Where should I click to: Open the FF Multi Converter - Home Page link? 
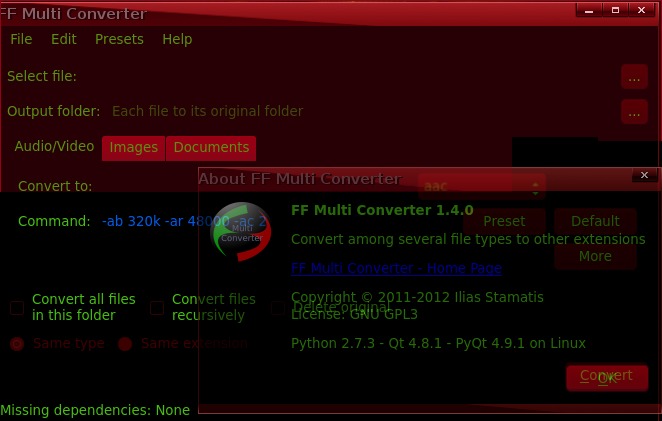click(396, 268)
